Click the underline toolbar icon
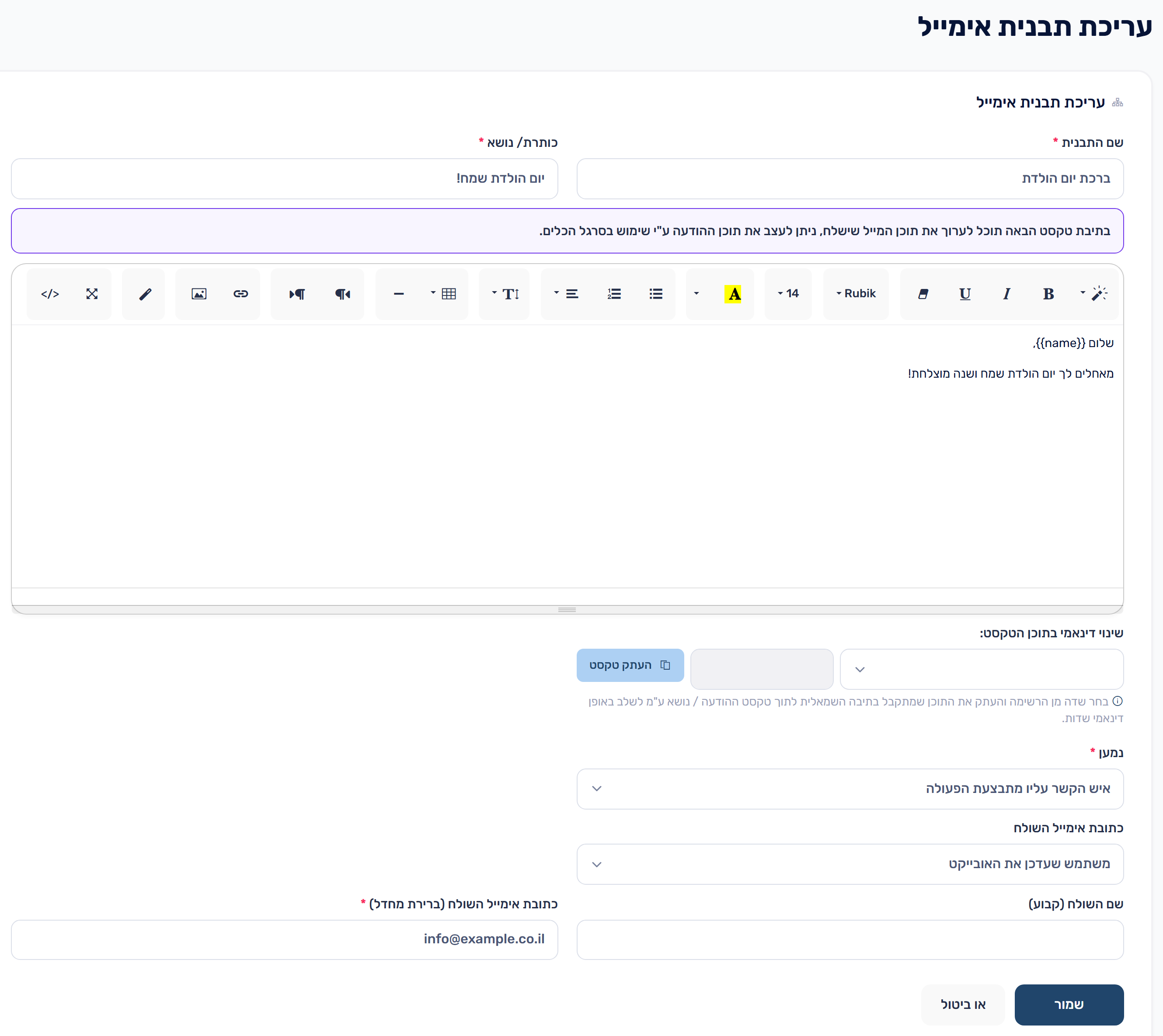1163x1036 pixels. 965,294
